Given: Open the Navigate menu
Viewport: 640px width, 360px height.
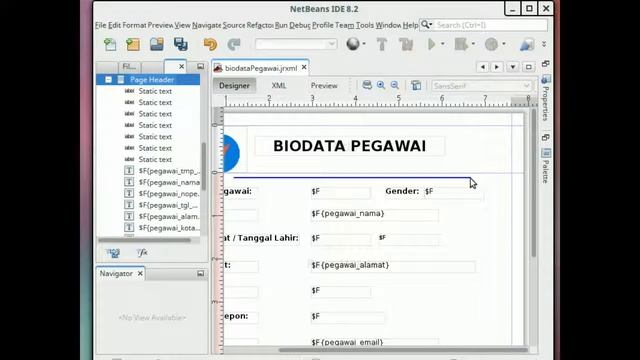Looking at the screenshot, I should 207,25.
